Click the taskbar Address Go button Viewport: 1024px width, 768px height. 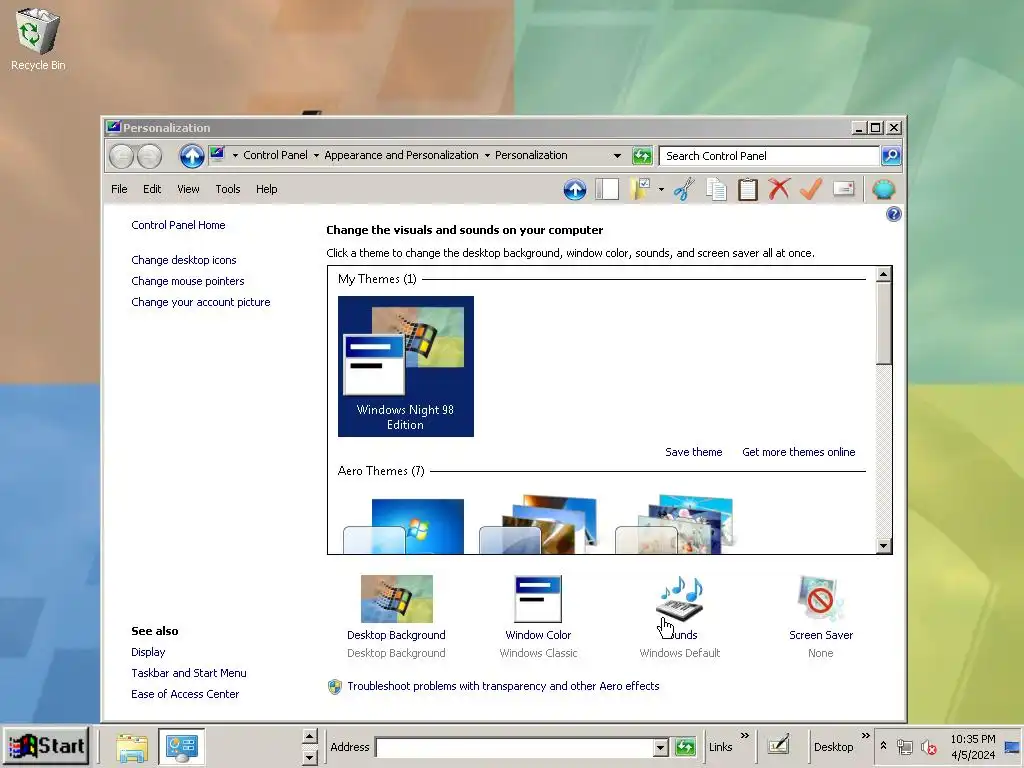click(685, 746)
